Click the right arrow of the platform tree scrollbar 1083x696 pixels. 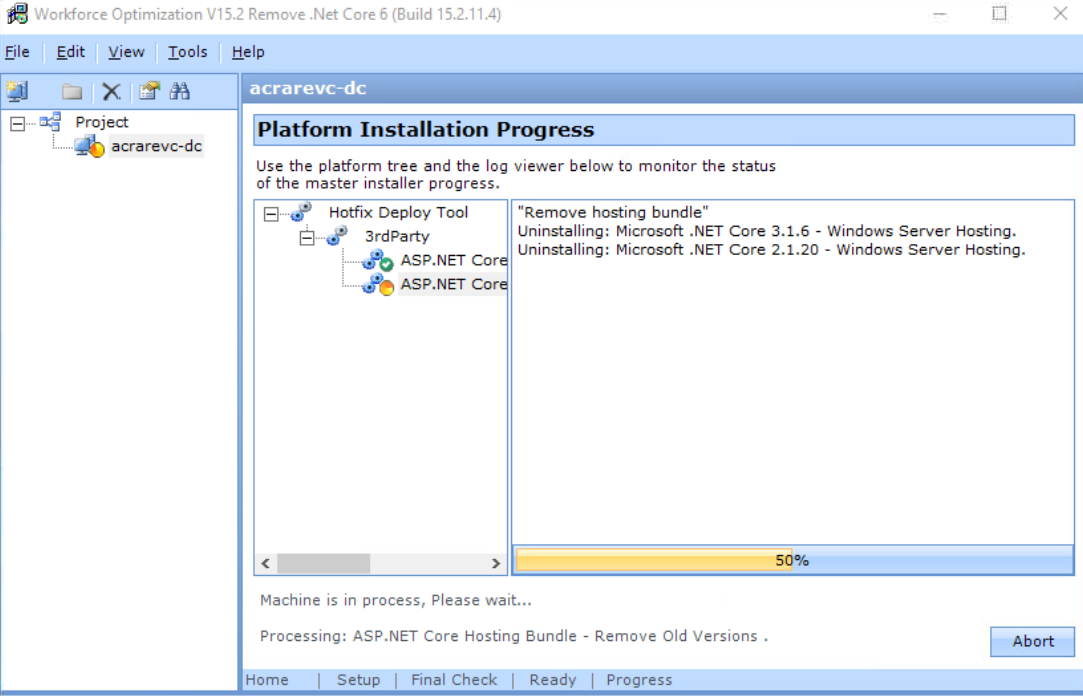point(495,564)
